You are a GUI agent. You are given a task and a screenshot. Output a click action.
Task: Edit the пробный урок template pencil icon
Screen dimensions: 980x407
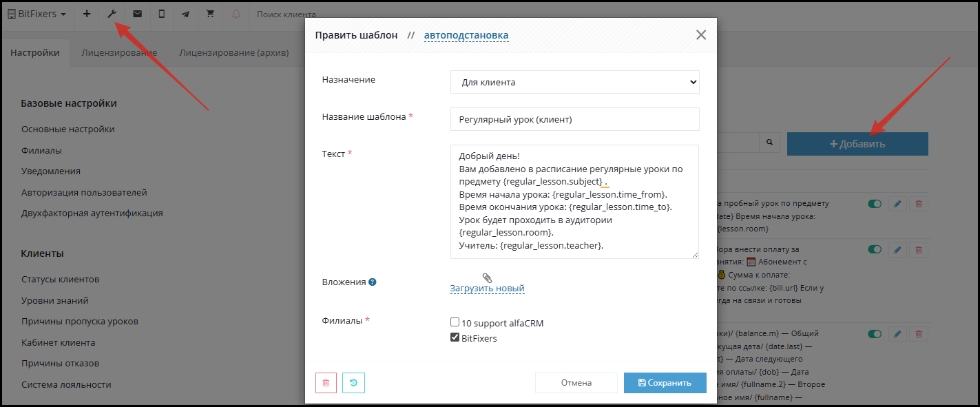[x=898, y=203]
